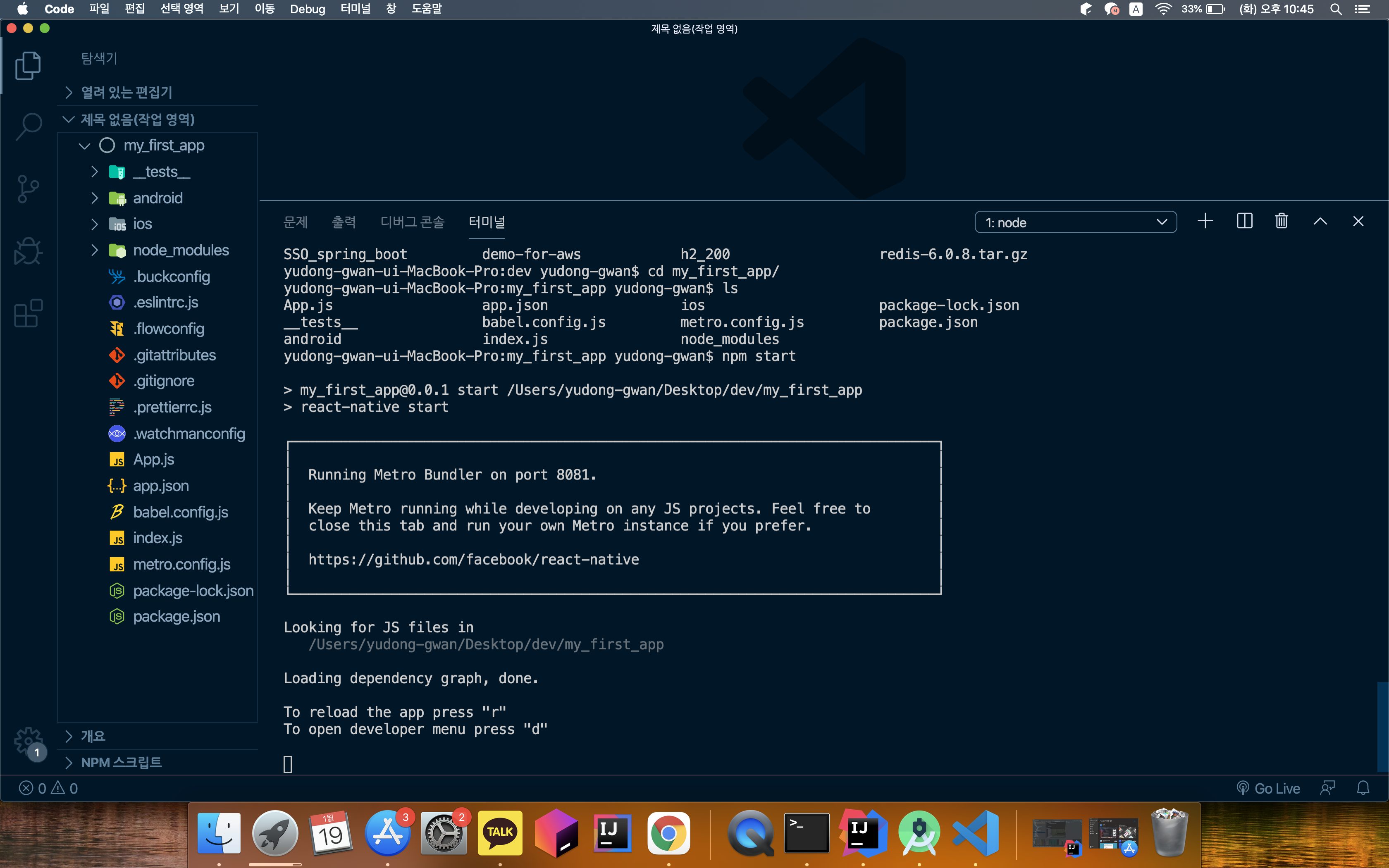
Task: Open App.js in the file explorer
Action: tap(153, 459)
